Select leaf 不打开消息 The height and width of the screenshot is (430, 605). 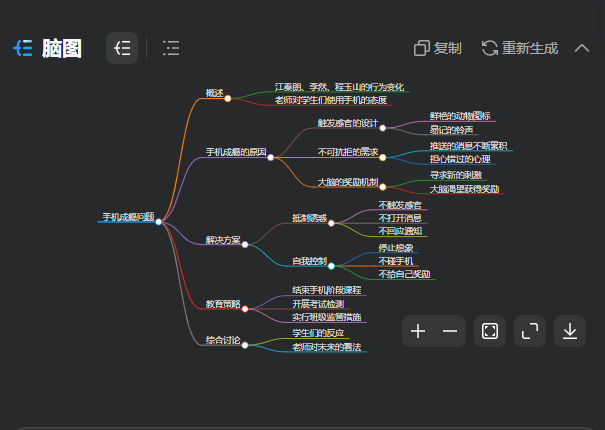click(400, 218)
